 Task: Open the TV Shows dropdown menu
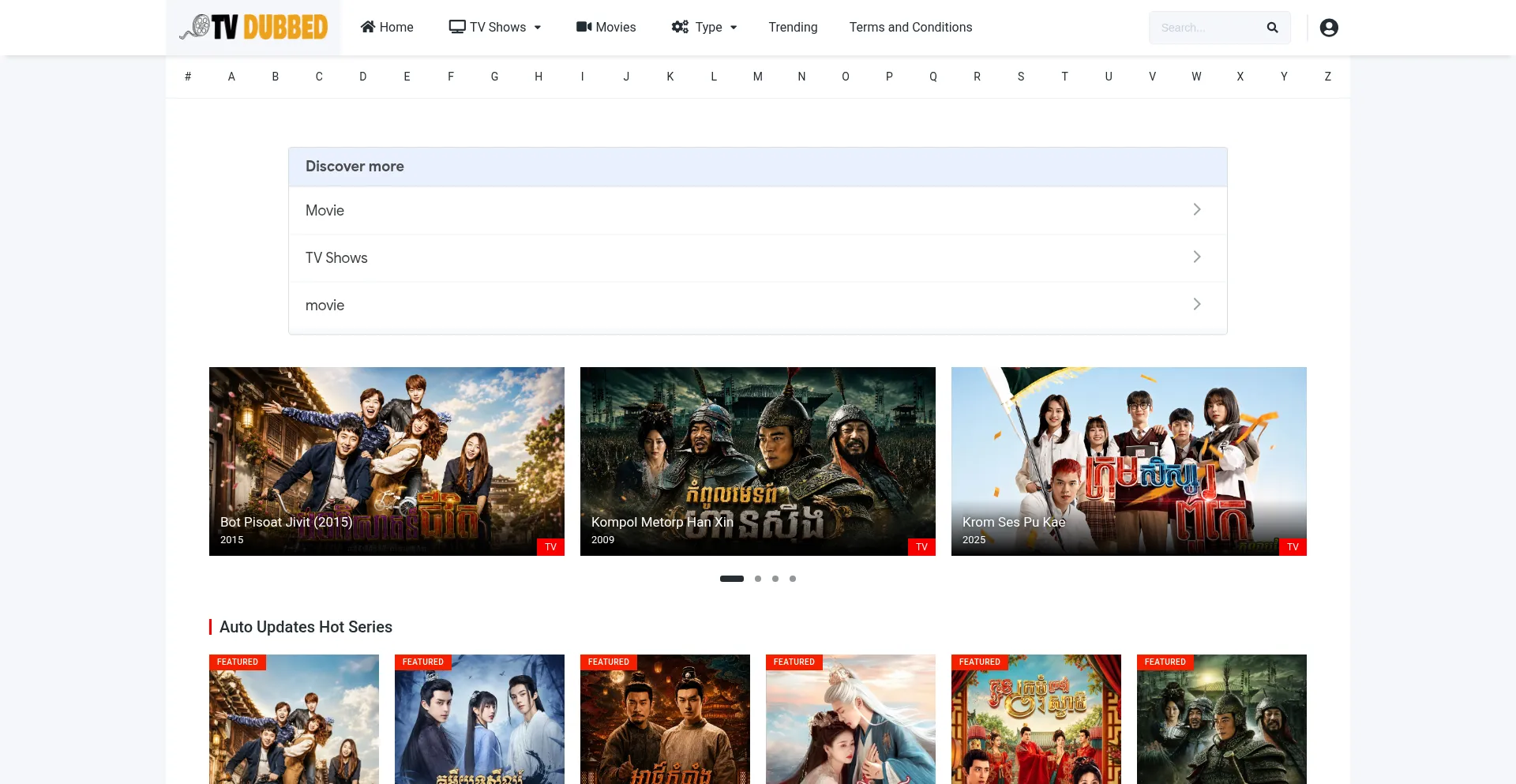pyautogui.click(x=495, y=27)
